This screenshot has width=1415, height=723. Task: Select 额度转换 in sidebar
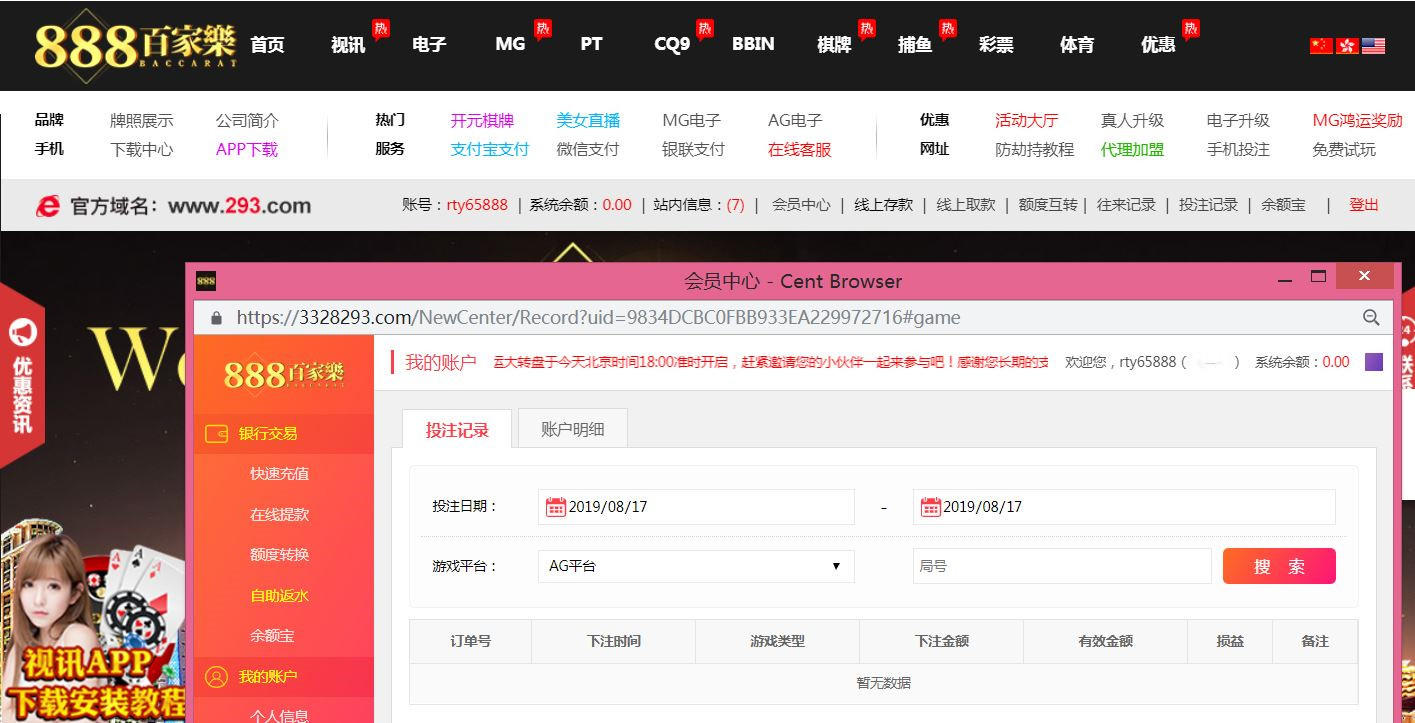279,555
